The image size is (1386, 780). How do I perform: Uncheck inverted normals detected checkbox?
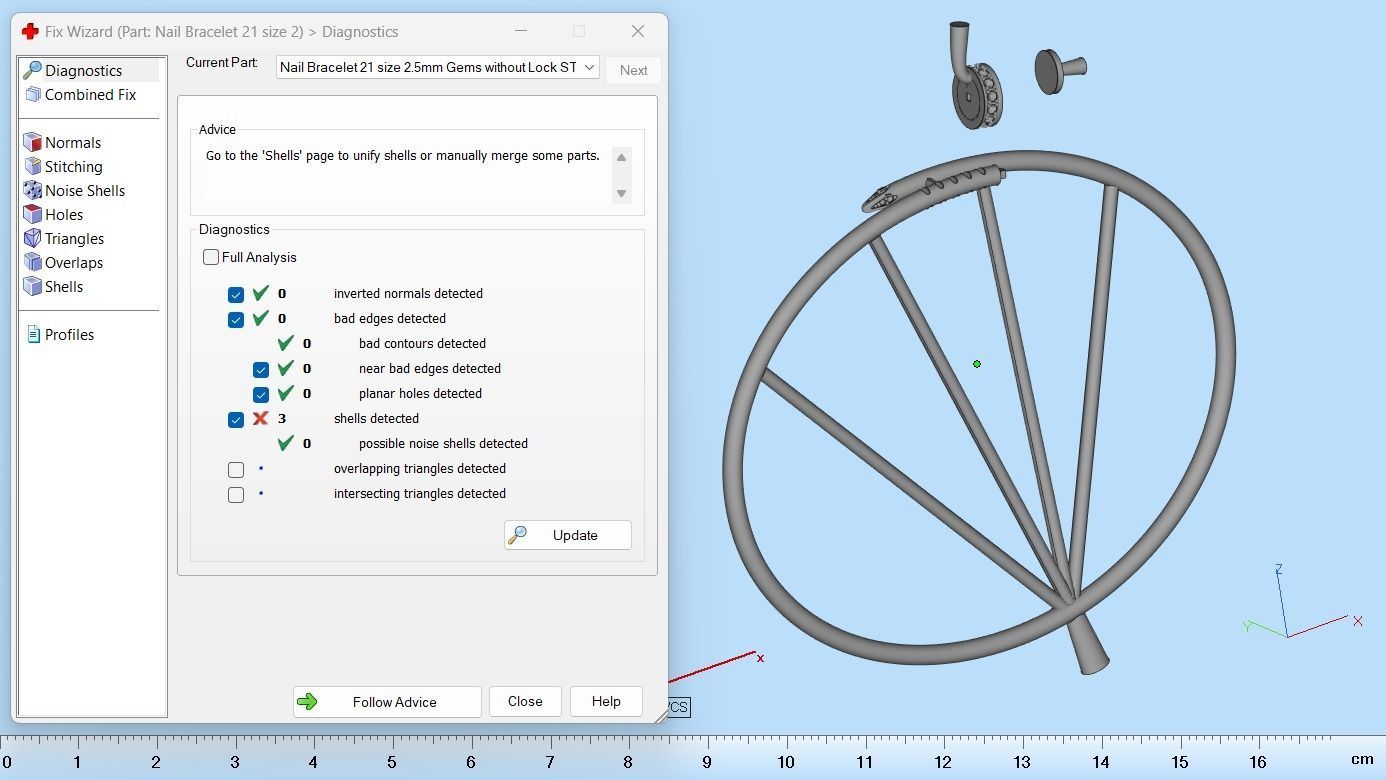click(x=236, y=294)
